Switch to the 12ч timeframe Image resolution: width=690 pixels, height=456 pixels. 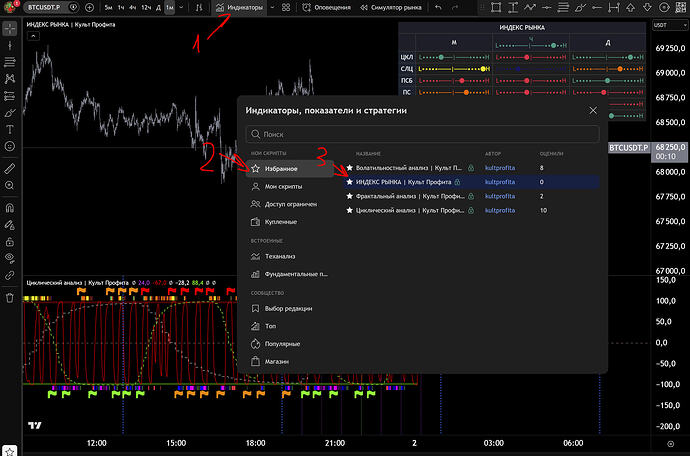click(x=146, y=7)
